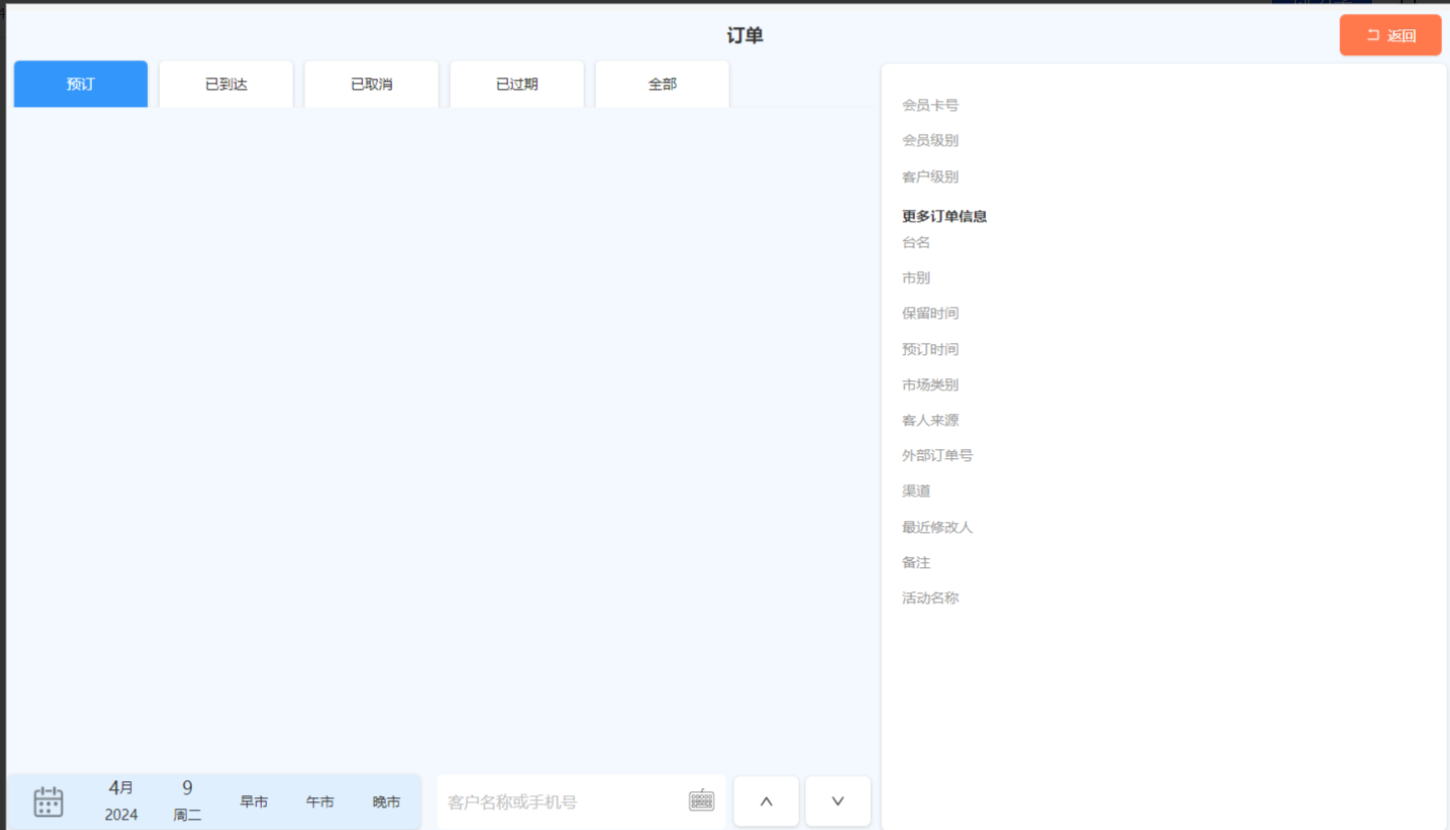Show the 已过期 orders tab
1450x830 pixels.
pos(517,84)
